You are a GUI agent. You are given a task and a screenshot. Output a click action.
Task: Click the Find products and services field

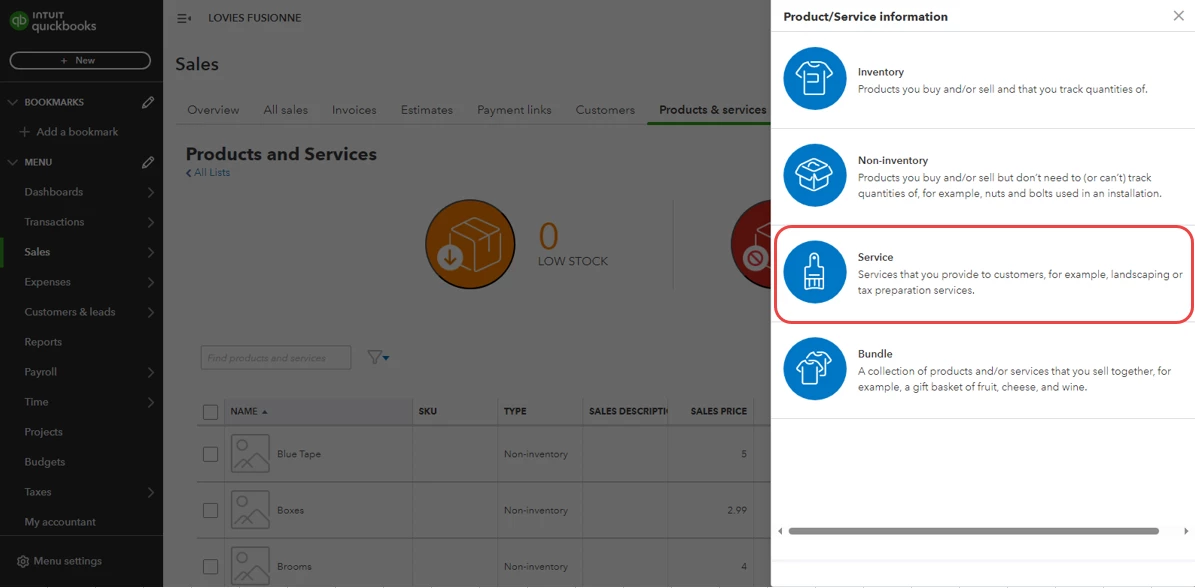pyautogui.click(x=276, y=358)
